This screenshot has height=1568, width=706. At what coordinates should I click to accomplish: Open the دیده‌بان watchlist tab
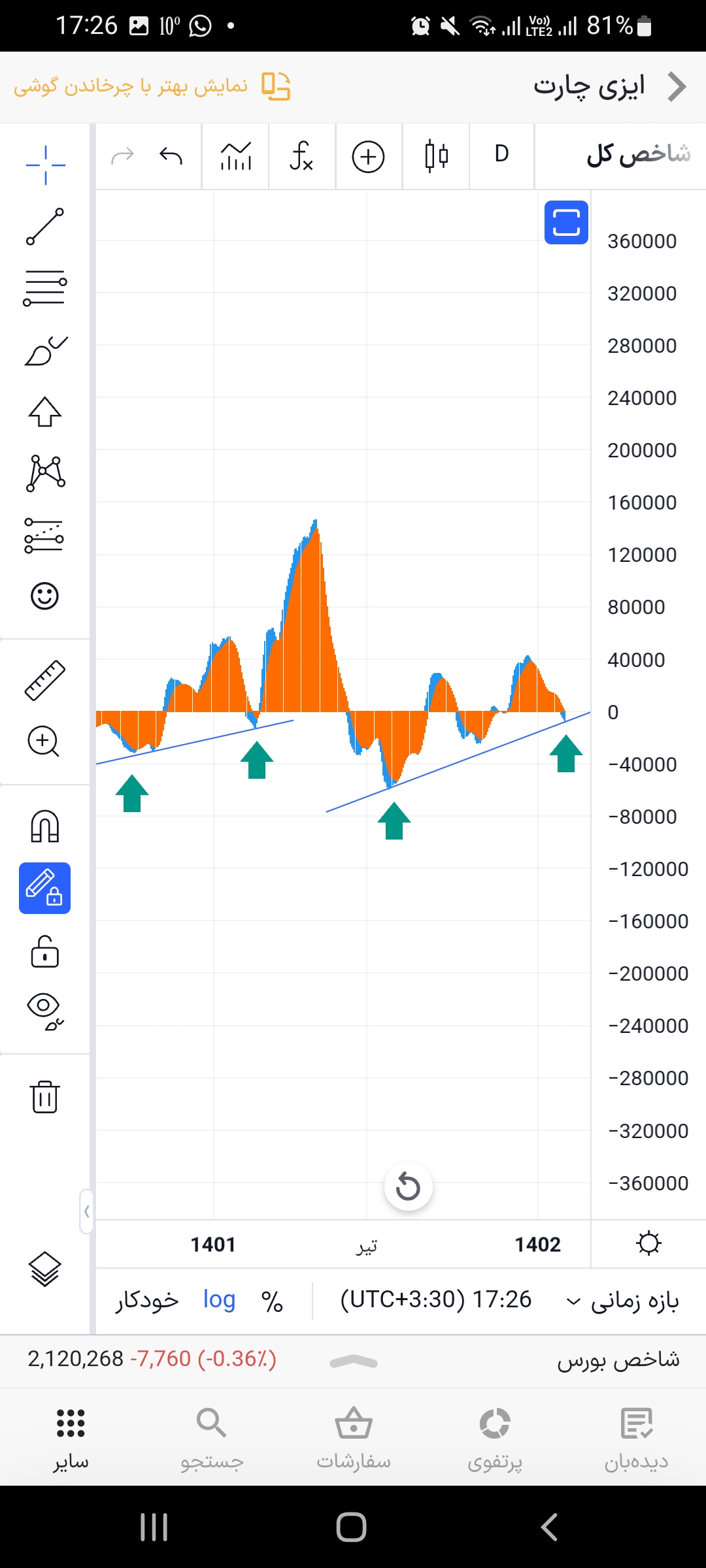click(x=636, y=1439)
